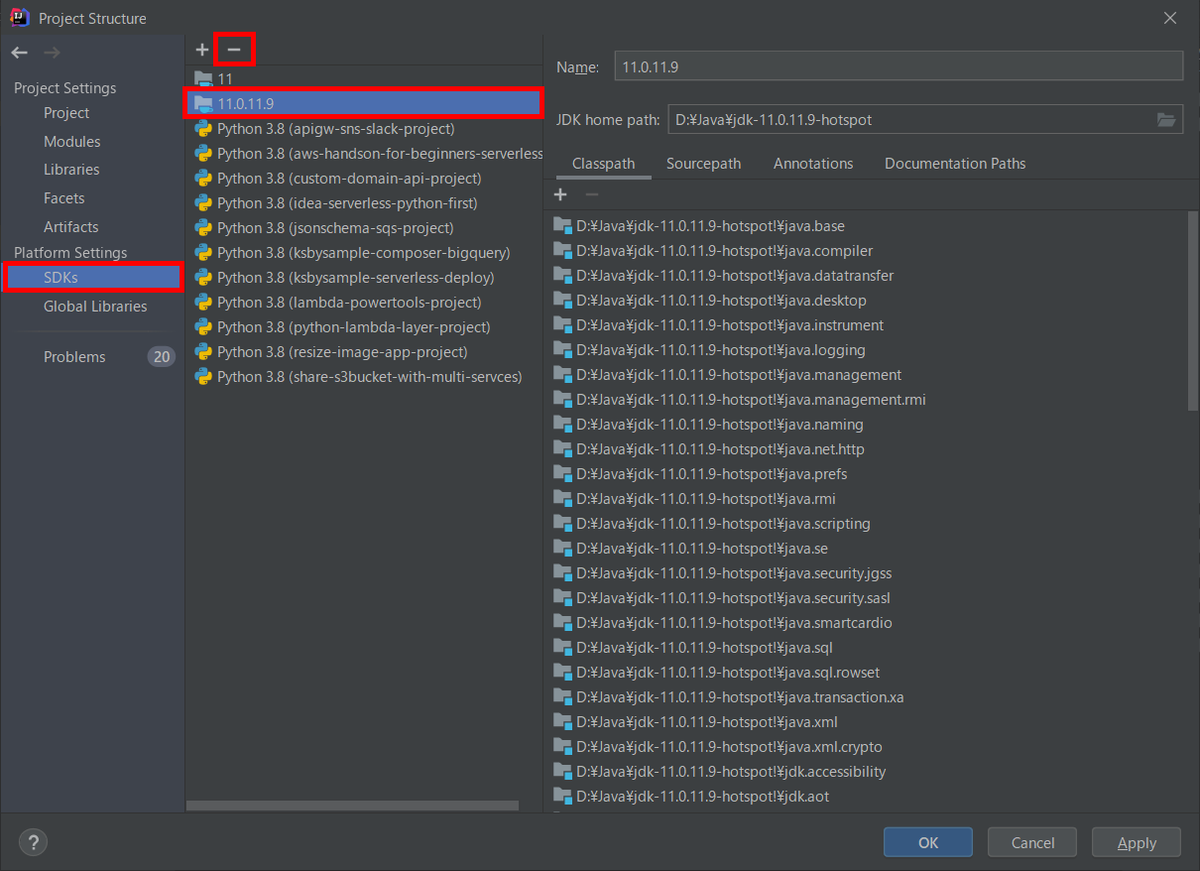Click Python icon for apigw-sns-slack-project
Image resolution: width=1200 pixels, height=871 pixels.
[203, 129]
